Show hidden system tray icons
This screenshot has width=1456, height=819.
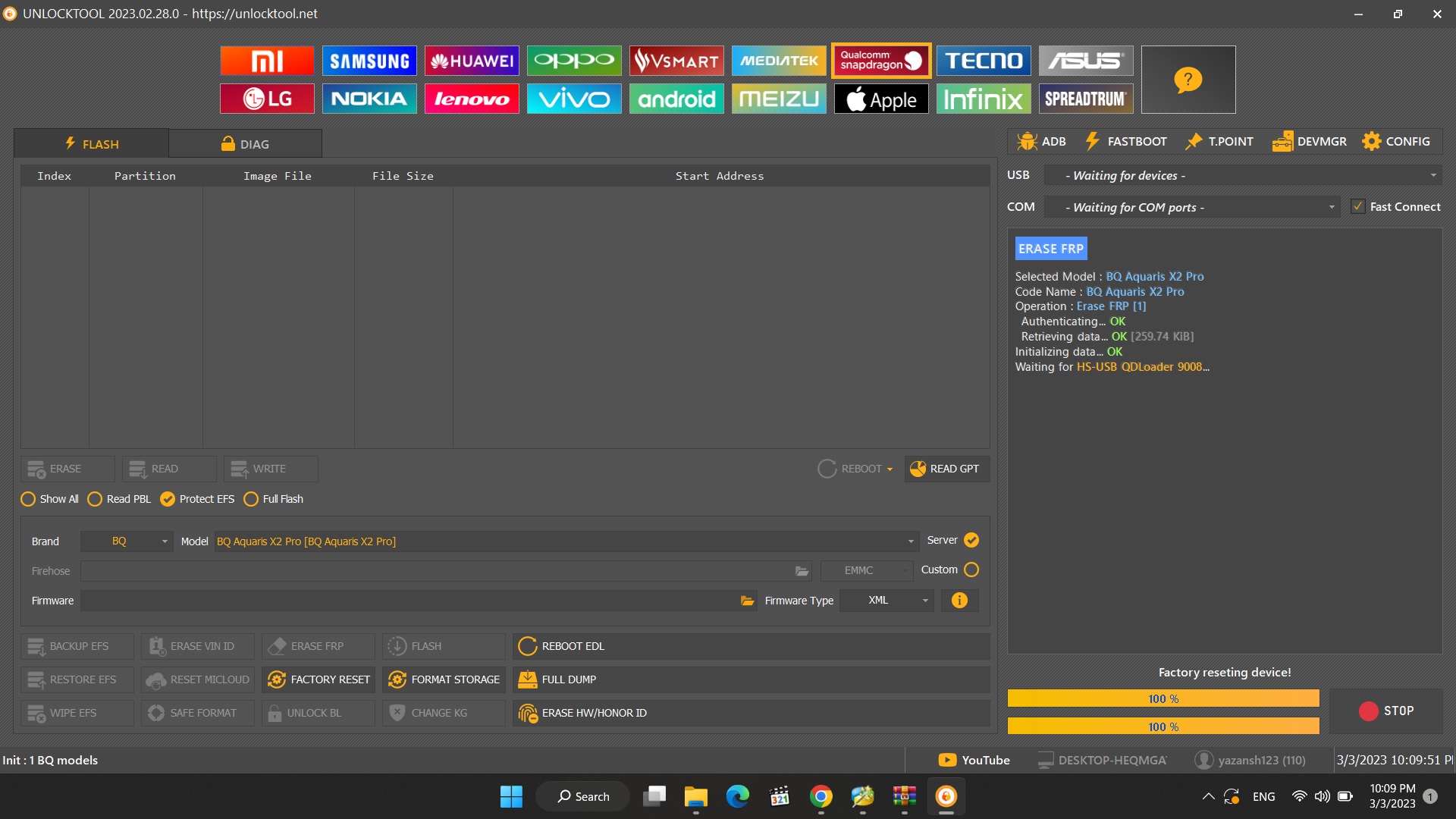click(1208, 796)
